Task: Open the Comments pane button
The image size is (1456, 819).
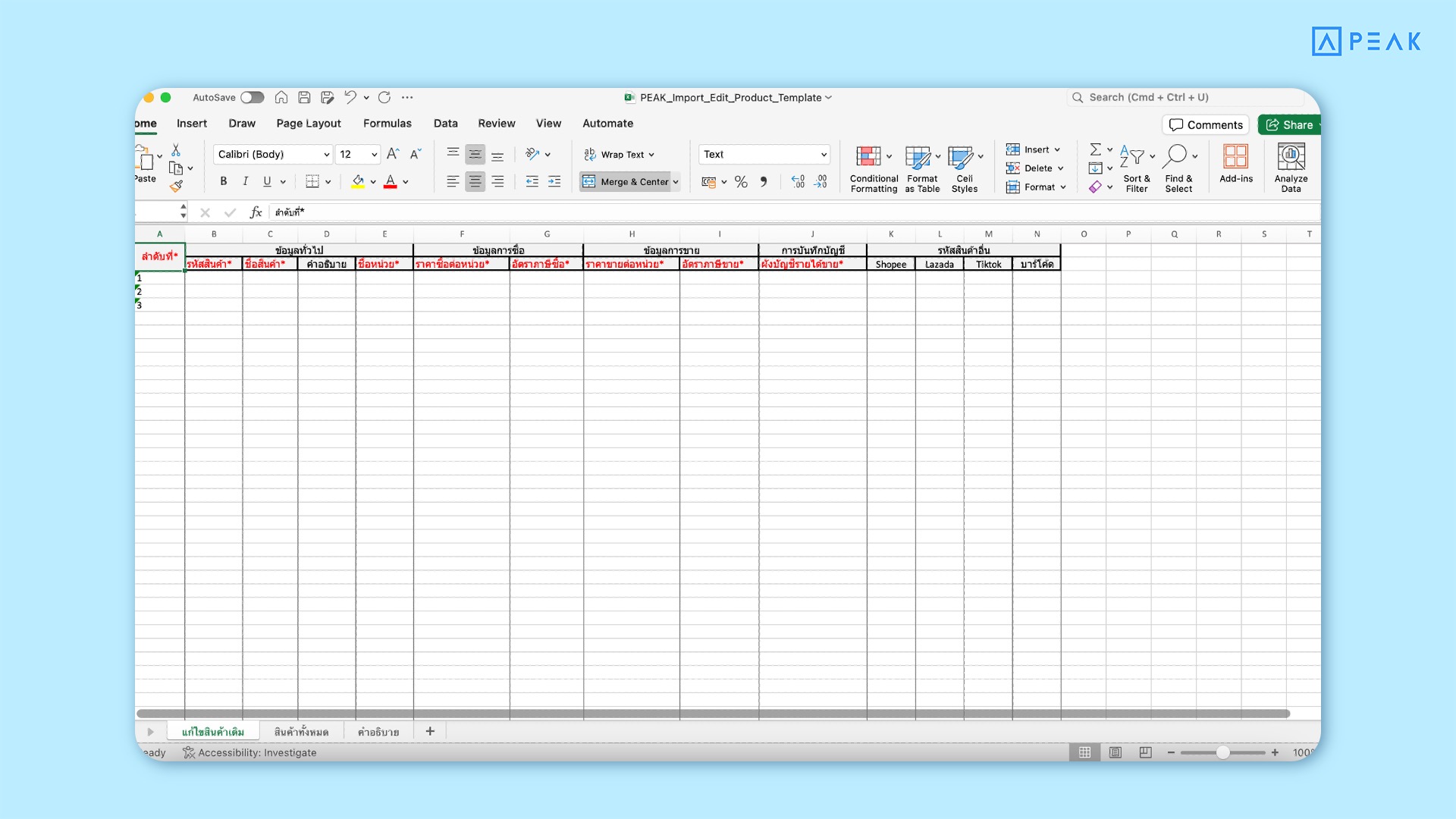Action: (x=1206, y=125)
